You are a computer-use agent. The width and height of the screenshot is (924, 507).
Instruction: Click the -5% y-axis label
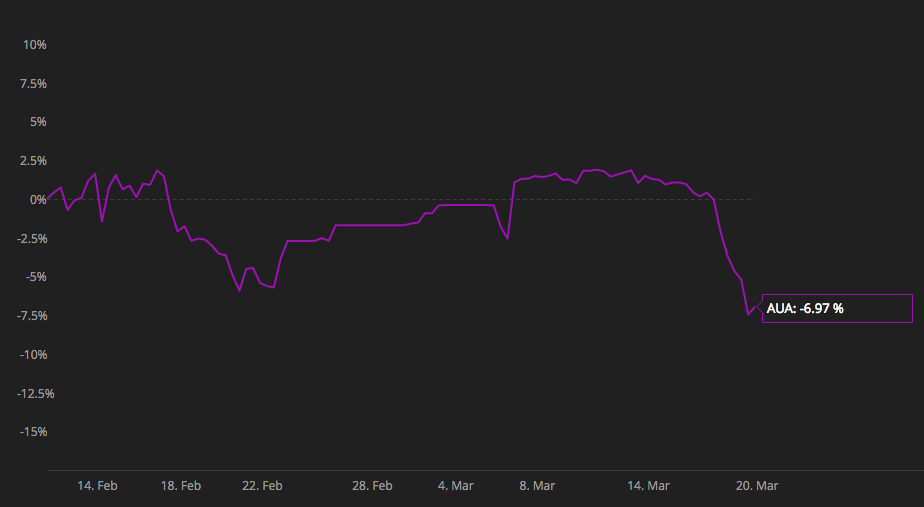pyautogui.click(x=37, y=277)
